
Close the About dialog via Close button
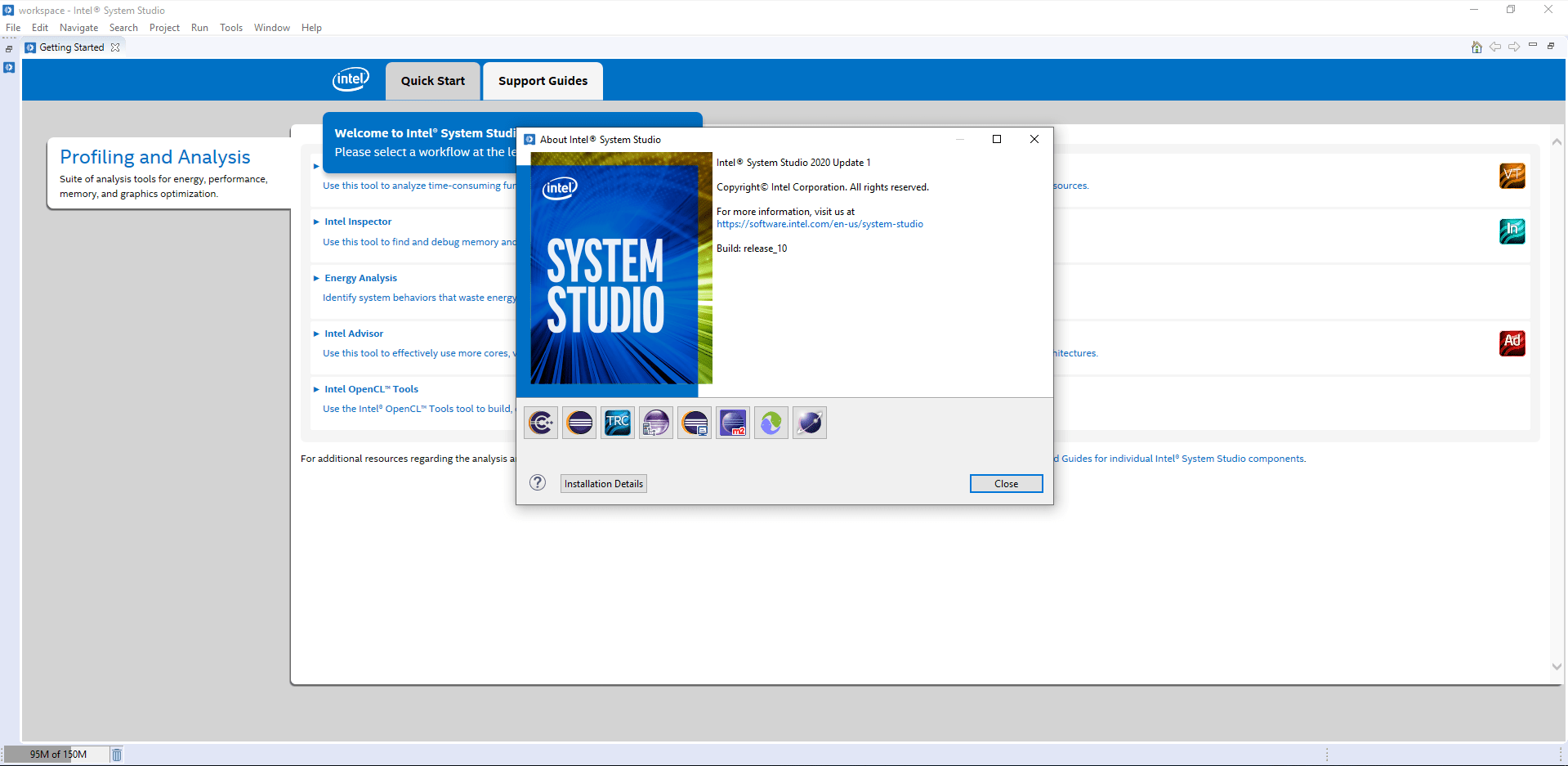[x=1006, y=483]
